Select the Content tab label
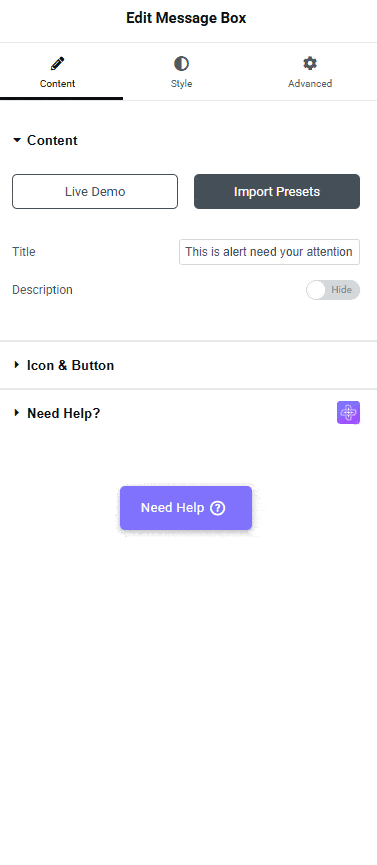 pos(57,84)
